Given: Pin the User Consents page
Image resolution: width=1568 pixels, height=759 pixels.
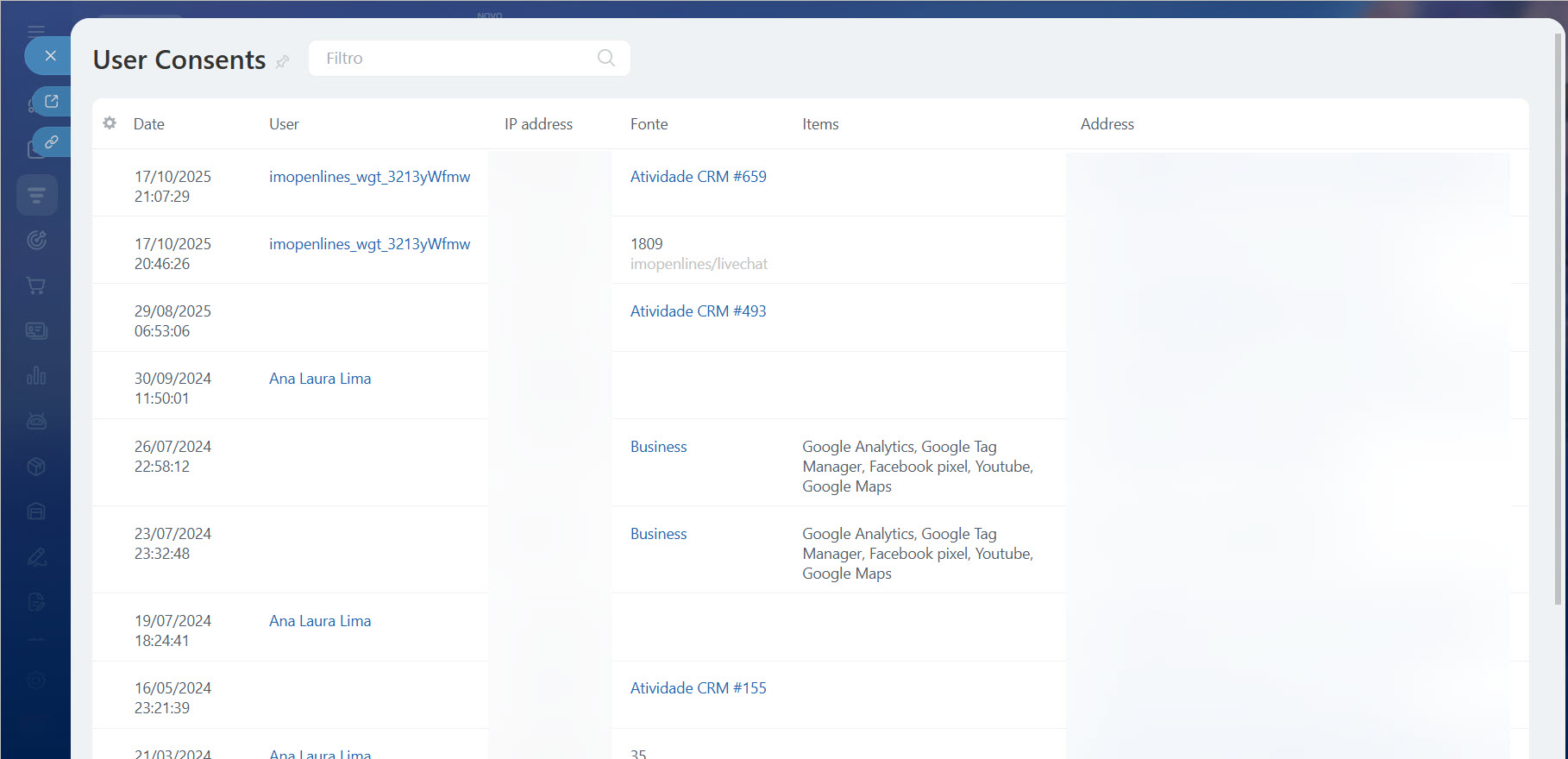Looking at the screenshot, I should tap(282, 62).
